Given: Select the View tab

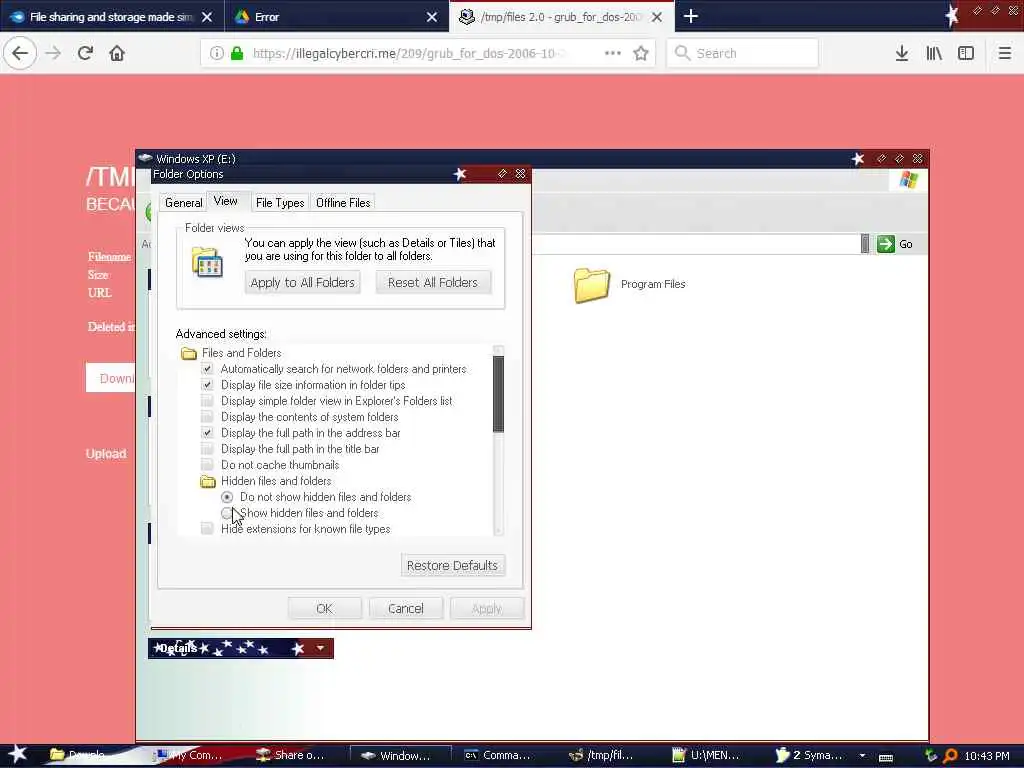Looking at the screenshot, I should tap(226, 201).
